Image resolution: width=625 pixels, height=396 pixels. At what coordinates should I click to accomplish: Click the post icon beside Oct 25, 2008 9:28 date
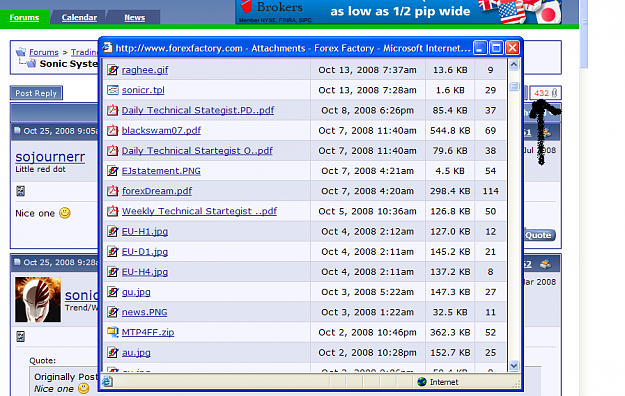point(17,262)
